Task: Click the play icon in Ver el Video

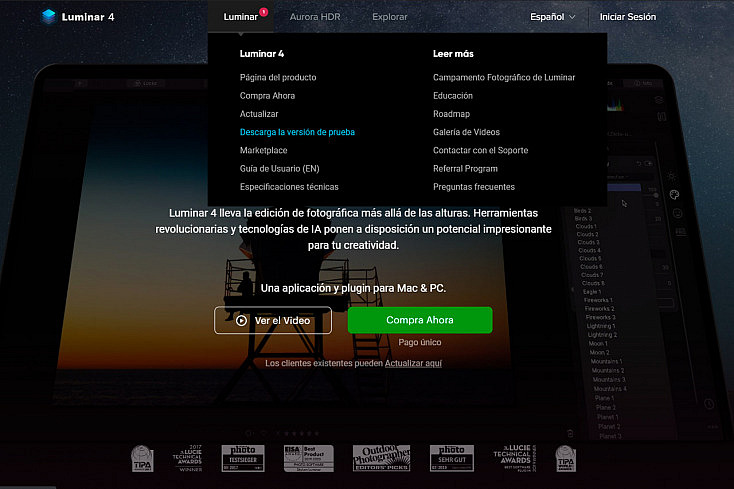Action: pyautogui.click(x=242, y=321)
